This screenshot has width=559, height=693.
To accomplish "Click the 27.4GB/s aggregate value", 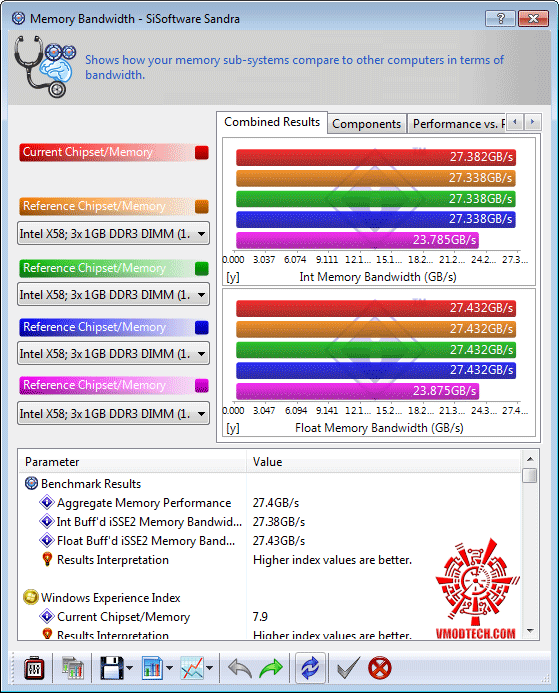I will tap(276, 503).
